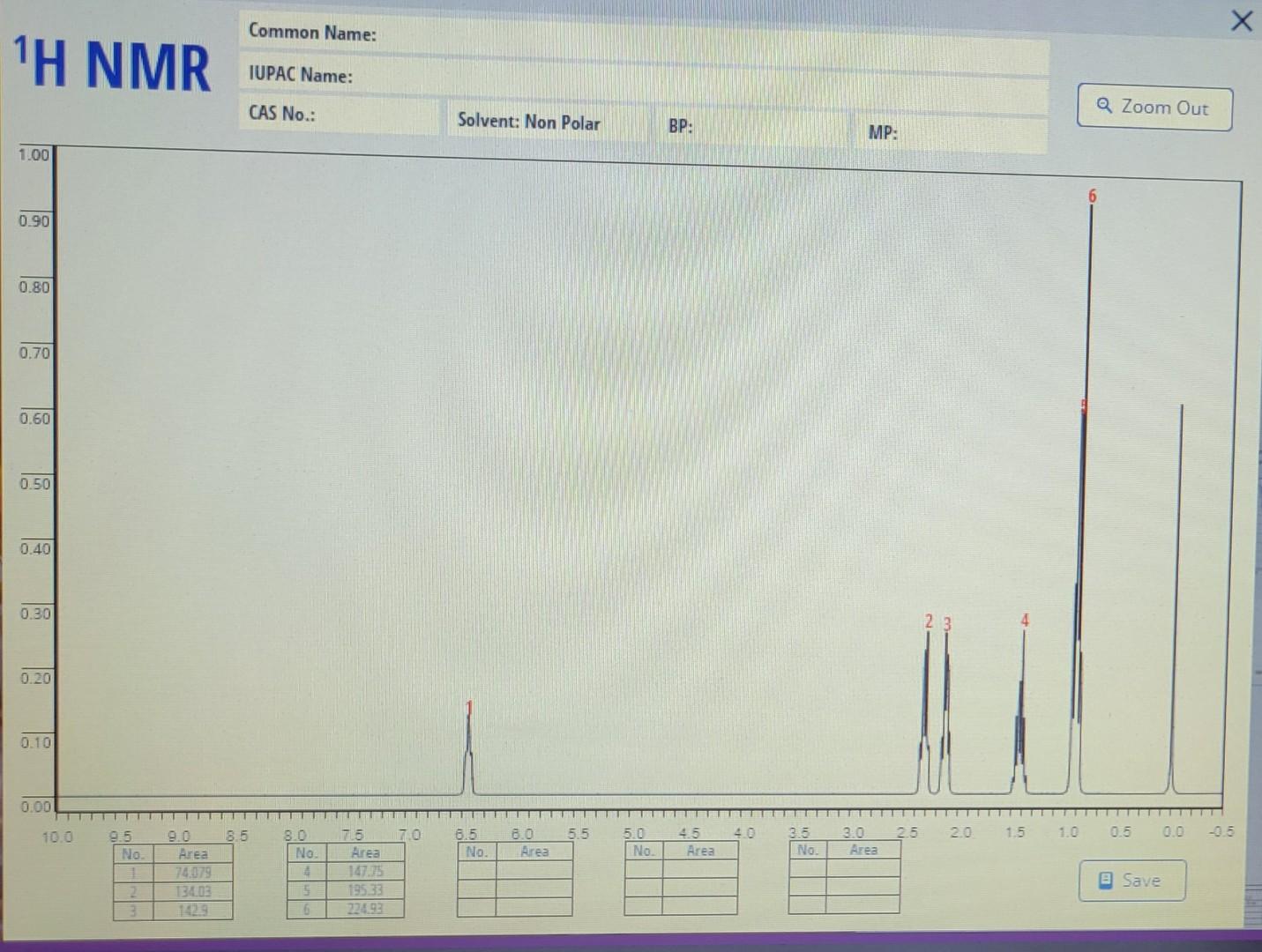Click the magnifier icon on Zoom Out button
1262x952 pixels.
[1103, 106]
